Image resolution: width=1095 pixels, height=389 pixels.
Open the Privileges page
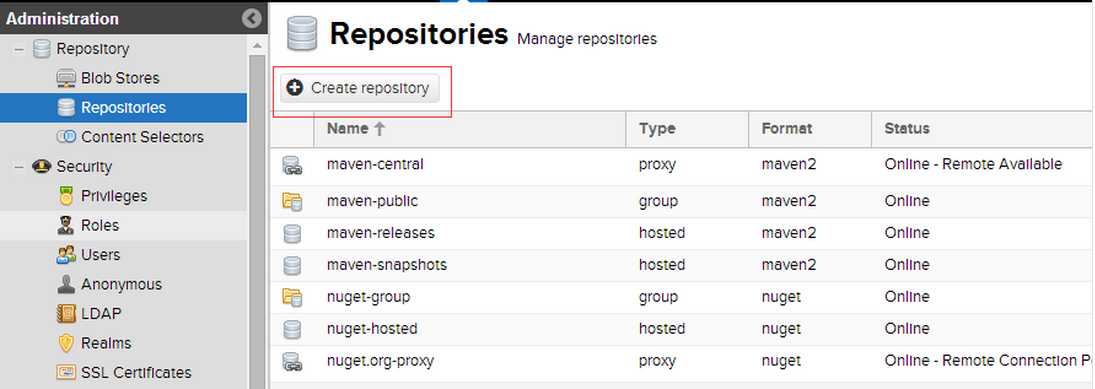click(x=114, y=196)
